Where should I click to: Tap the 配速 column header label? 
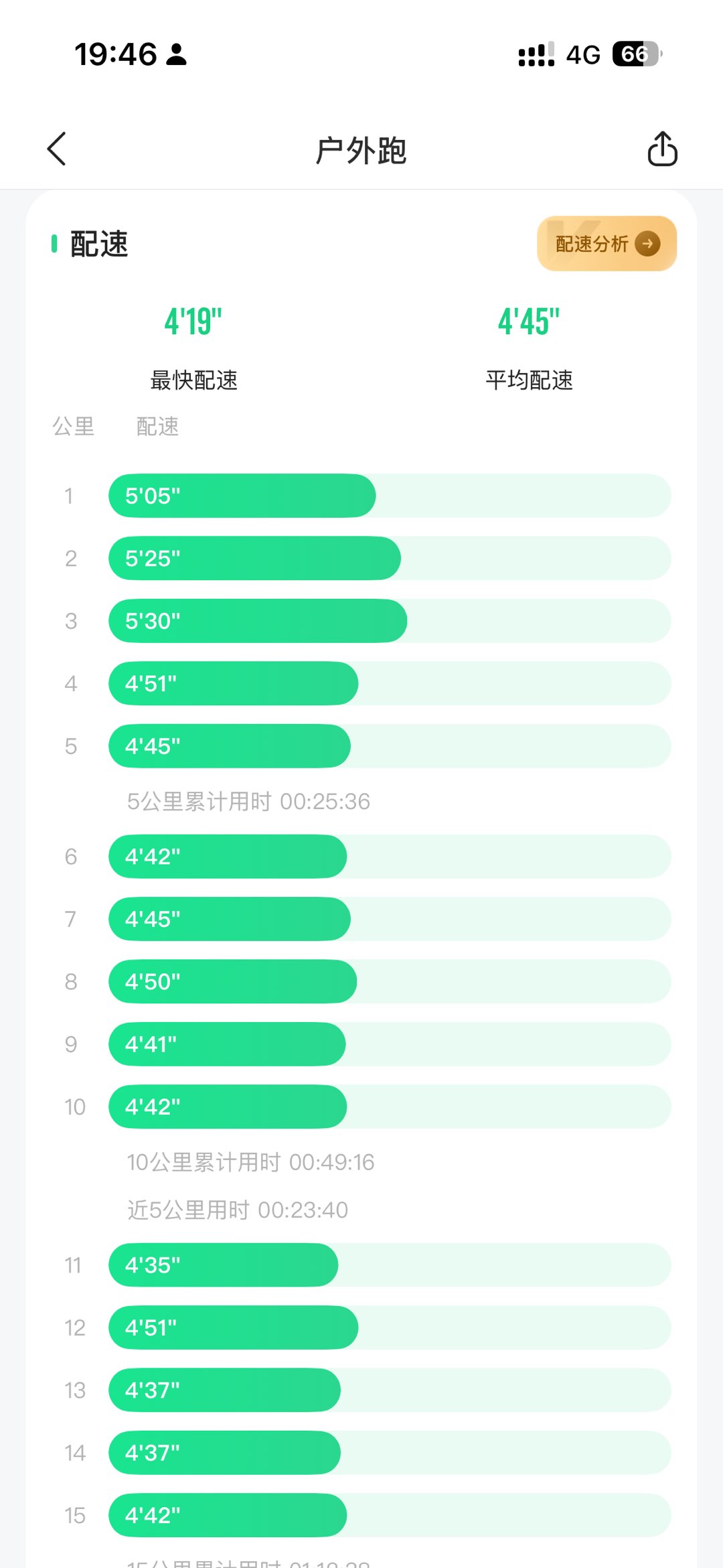coord(158,426)
